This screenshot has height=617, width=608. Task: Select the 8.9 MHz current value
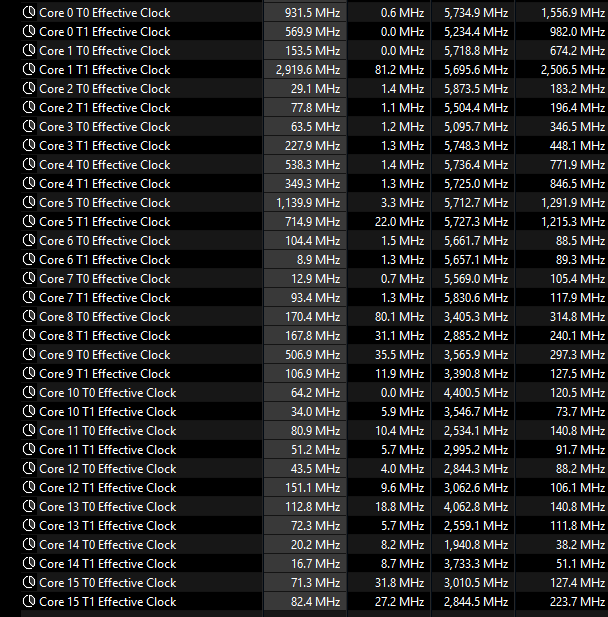click(319, 259)
